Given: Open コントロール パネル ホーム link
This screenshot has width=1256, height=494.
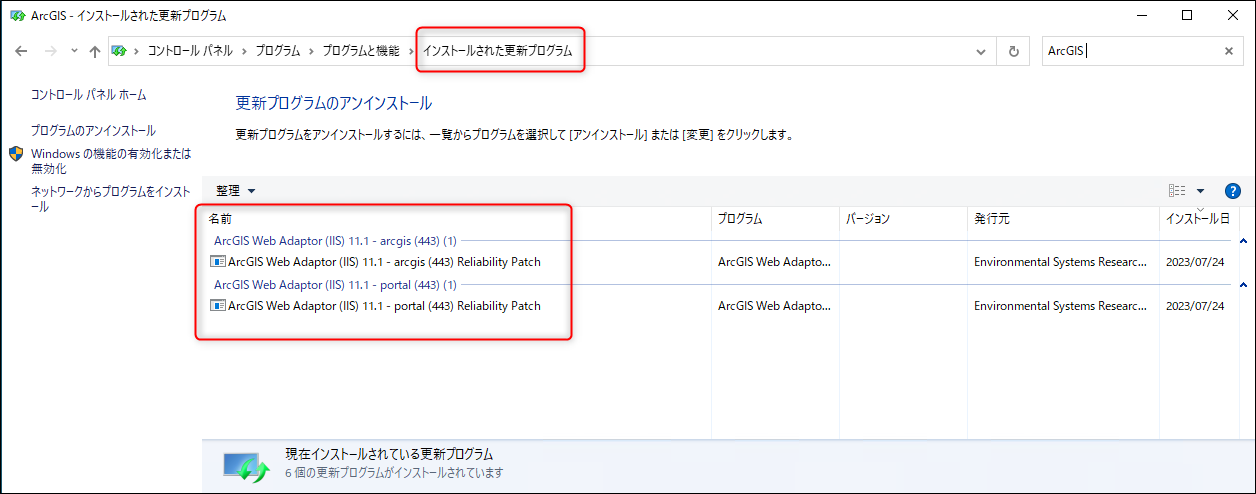Looking at the screenshot, I should point(88,95).
